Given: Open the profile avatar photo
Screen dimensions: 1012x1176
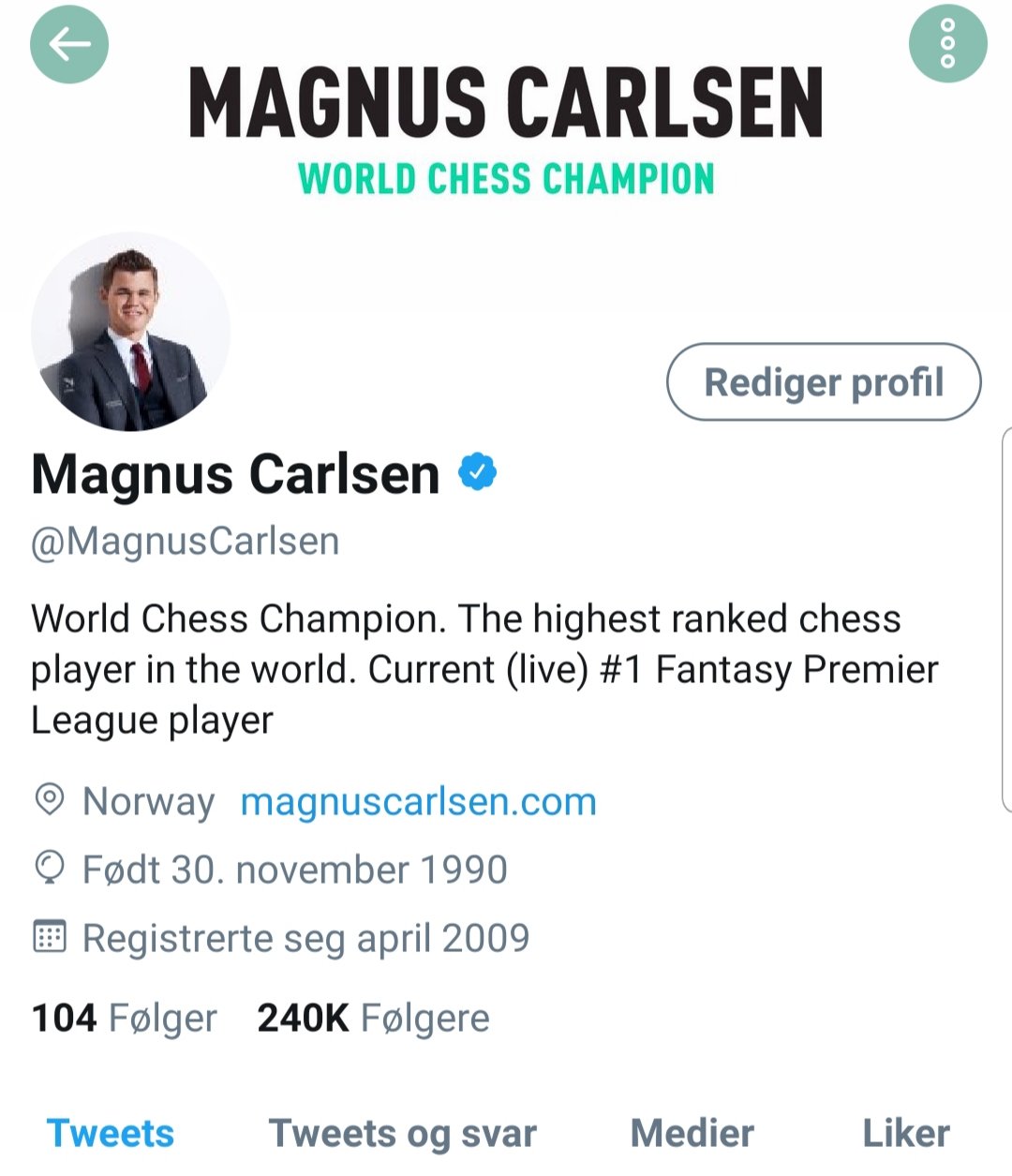Looking at the screenshot, I should [x=130, y=332].
